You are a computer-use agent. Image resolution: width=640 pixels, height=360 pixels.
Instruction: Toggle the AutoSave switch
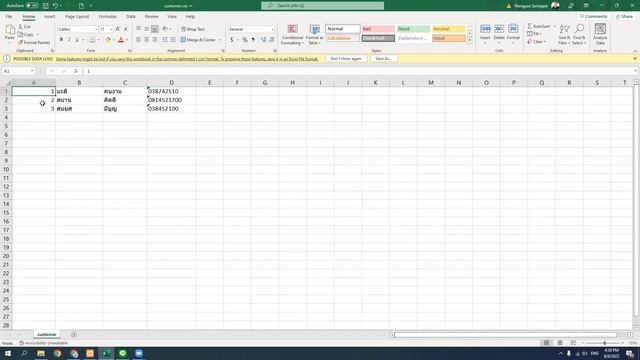point(32,6)
